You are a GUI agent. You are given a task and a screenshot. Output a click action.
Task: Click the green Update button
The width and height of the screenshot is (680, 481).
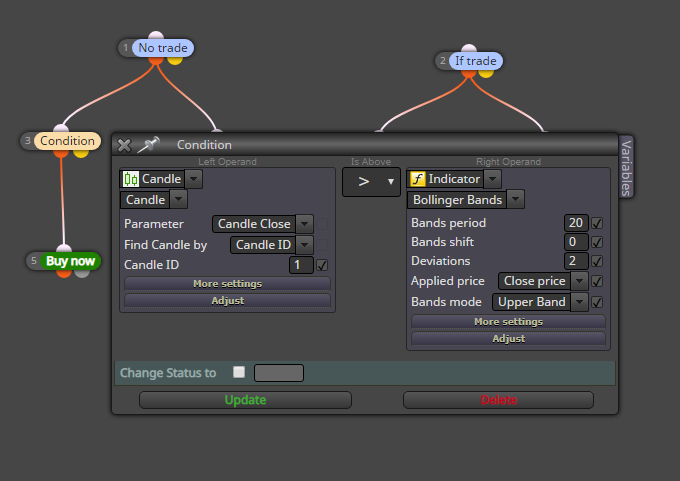coord(245,400)
